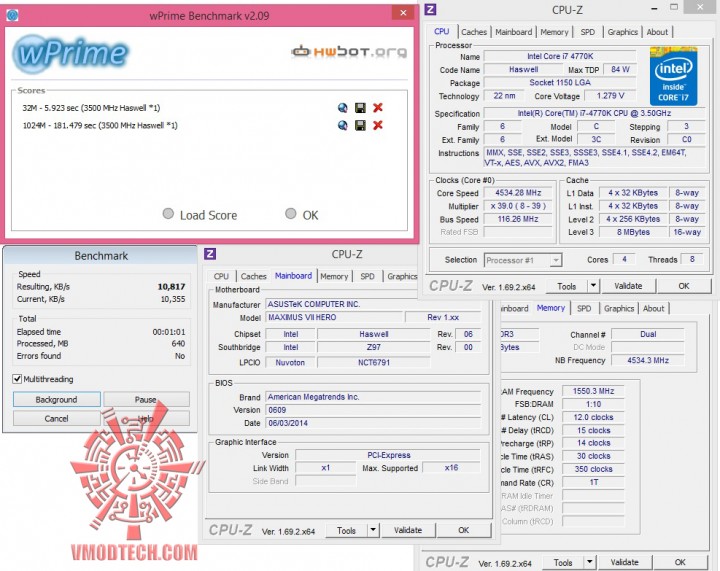Image resolution: width=720 pixels, height=571 pixels.
Task: Click Tools button in Mainboard window
Action: point(346,530)
